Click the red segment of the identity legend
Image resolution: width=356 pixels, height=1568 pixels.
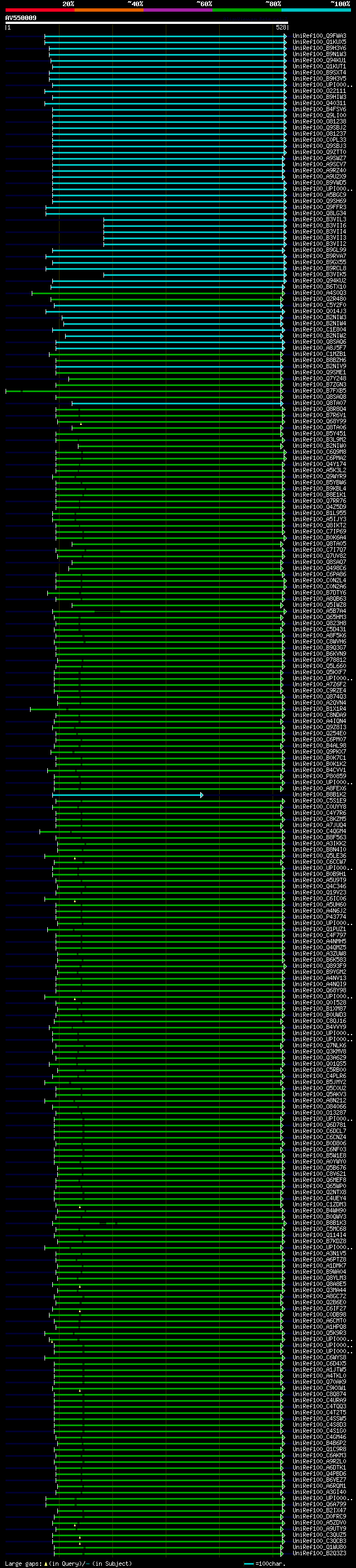click(39, 10)
